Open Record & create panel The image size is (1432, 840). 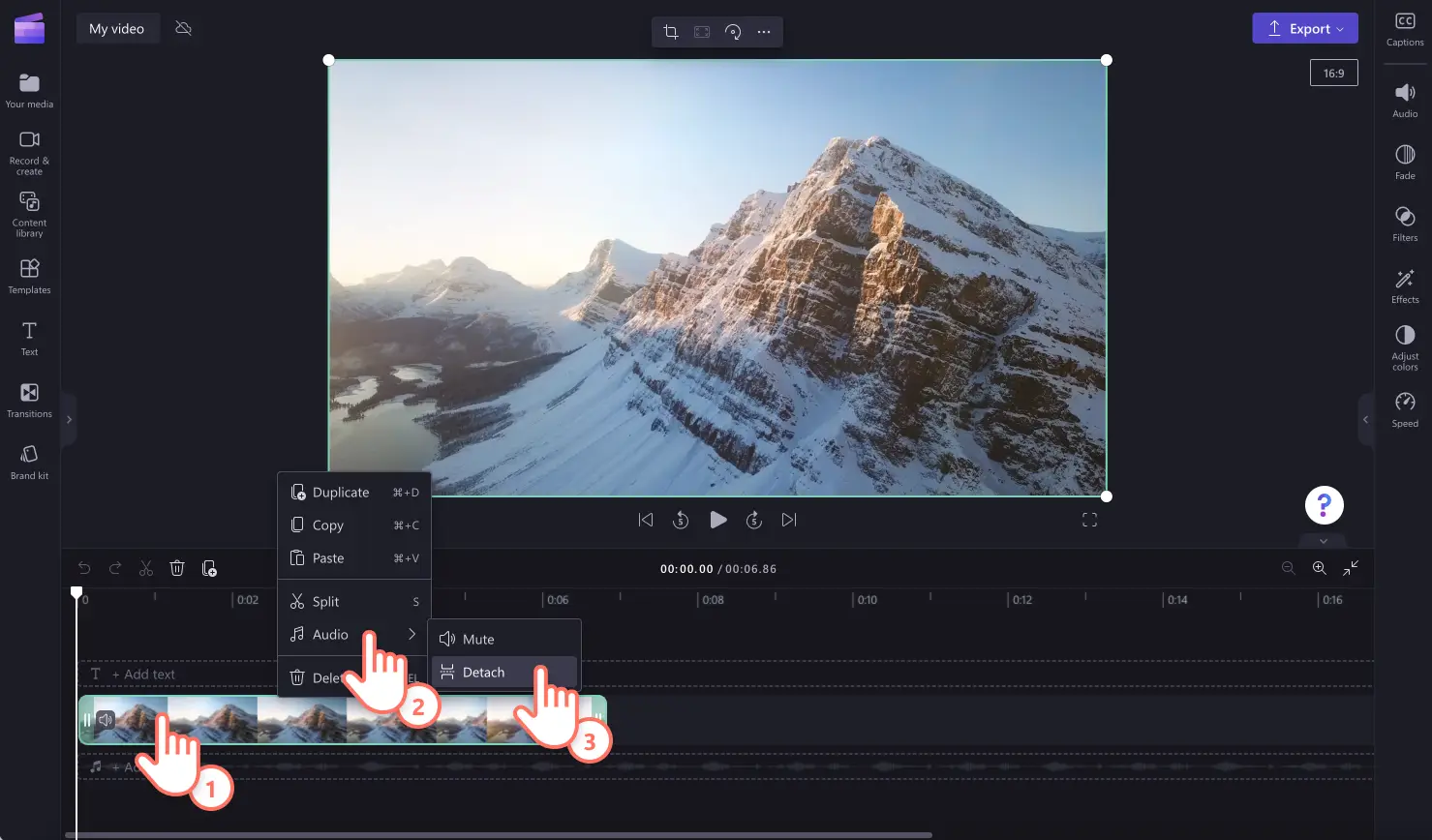coord(29,153)
